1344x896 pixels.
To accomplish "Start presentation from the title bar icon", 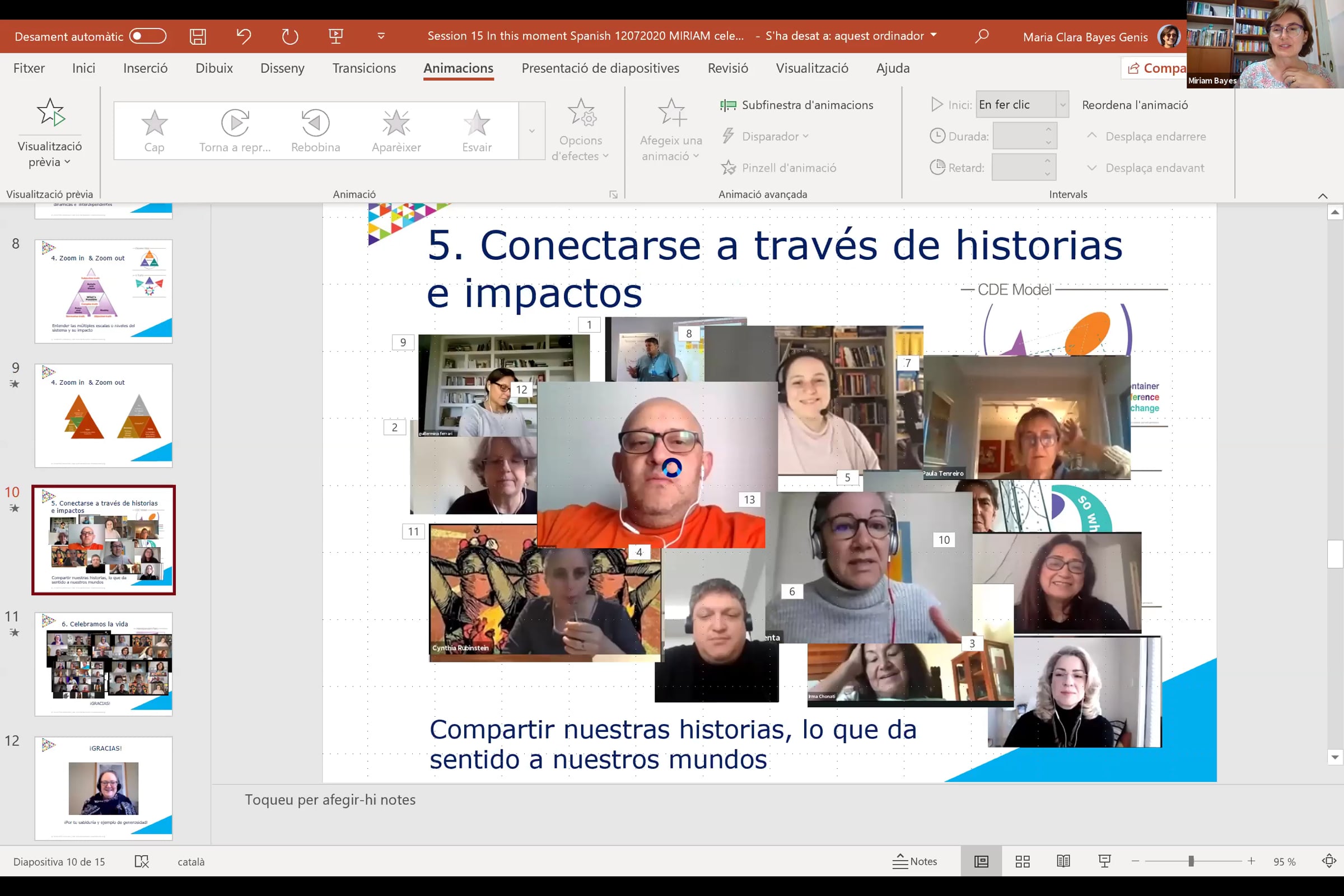I will click(336, 36).
